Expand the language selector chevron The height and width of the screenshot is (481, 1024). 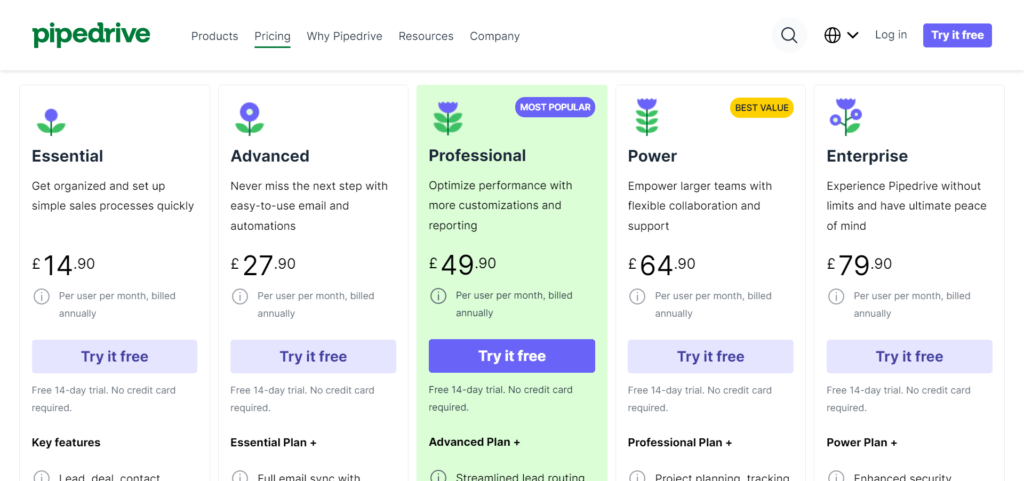852,35
